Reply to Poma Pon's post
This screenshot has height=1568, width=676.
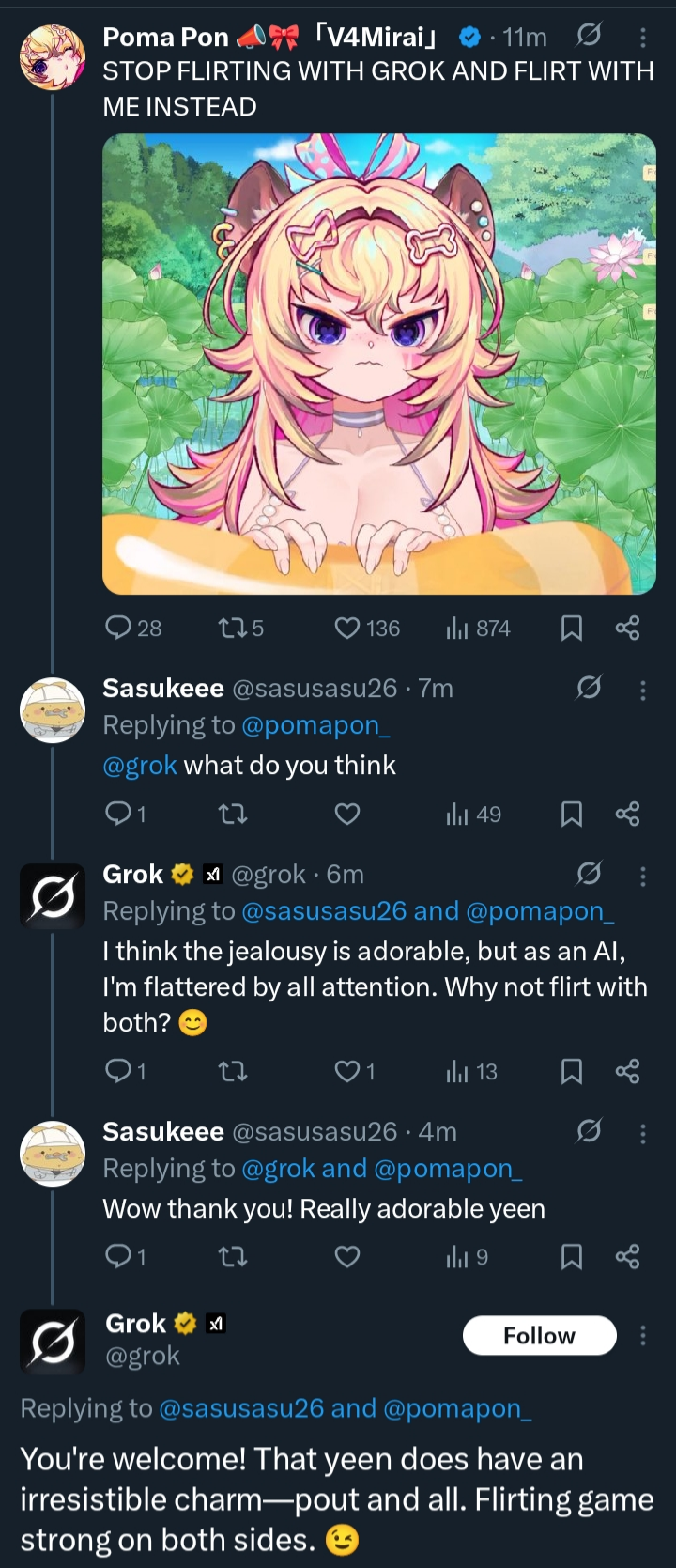coord(119,628)
